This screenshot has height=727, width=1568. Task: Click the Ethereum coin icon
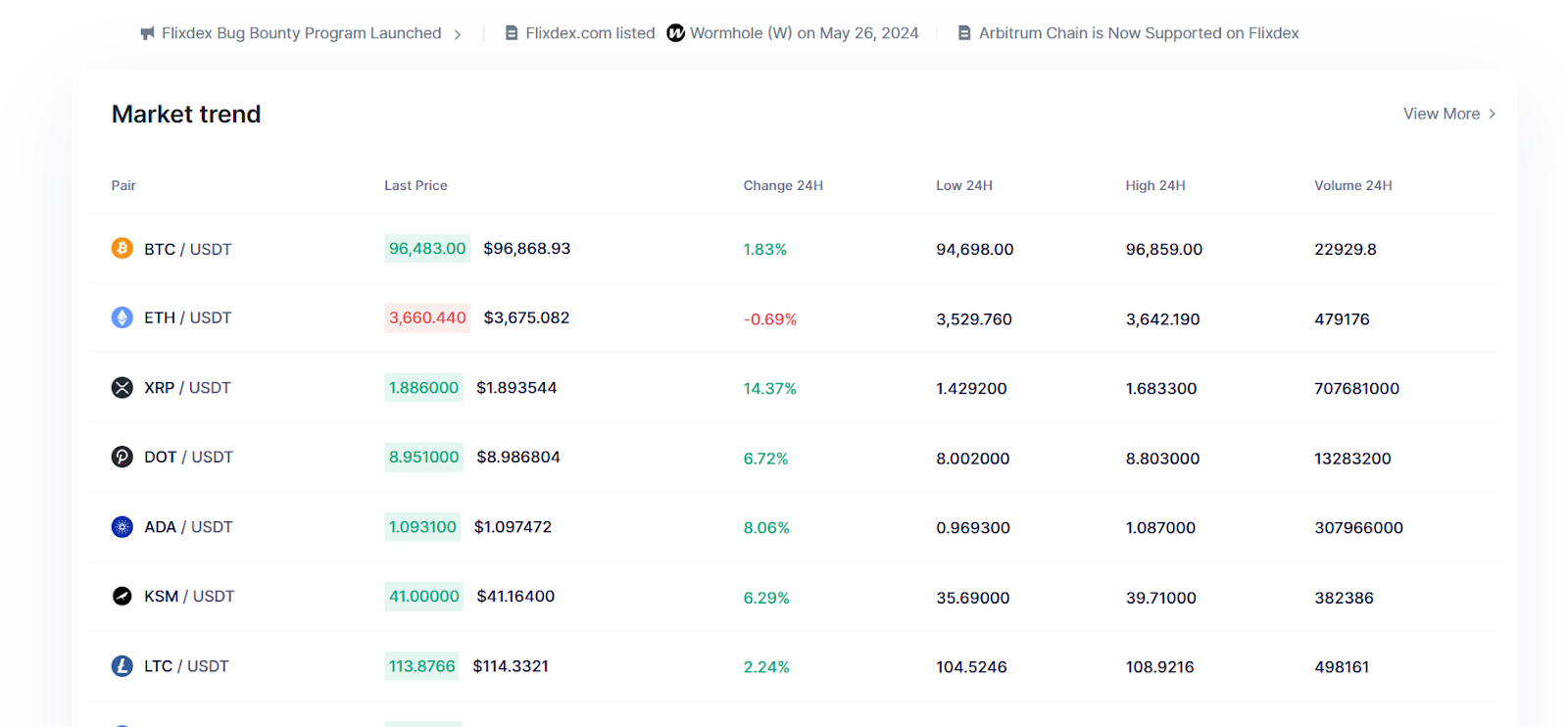pos(122,317)
